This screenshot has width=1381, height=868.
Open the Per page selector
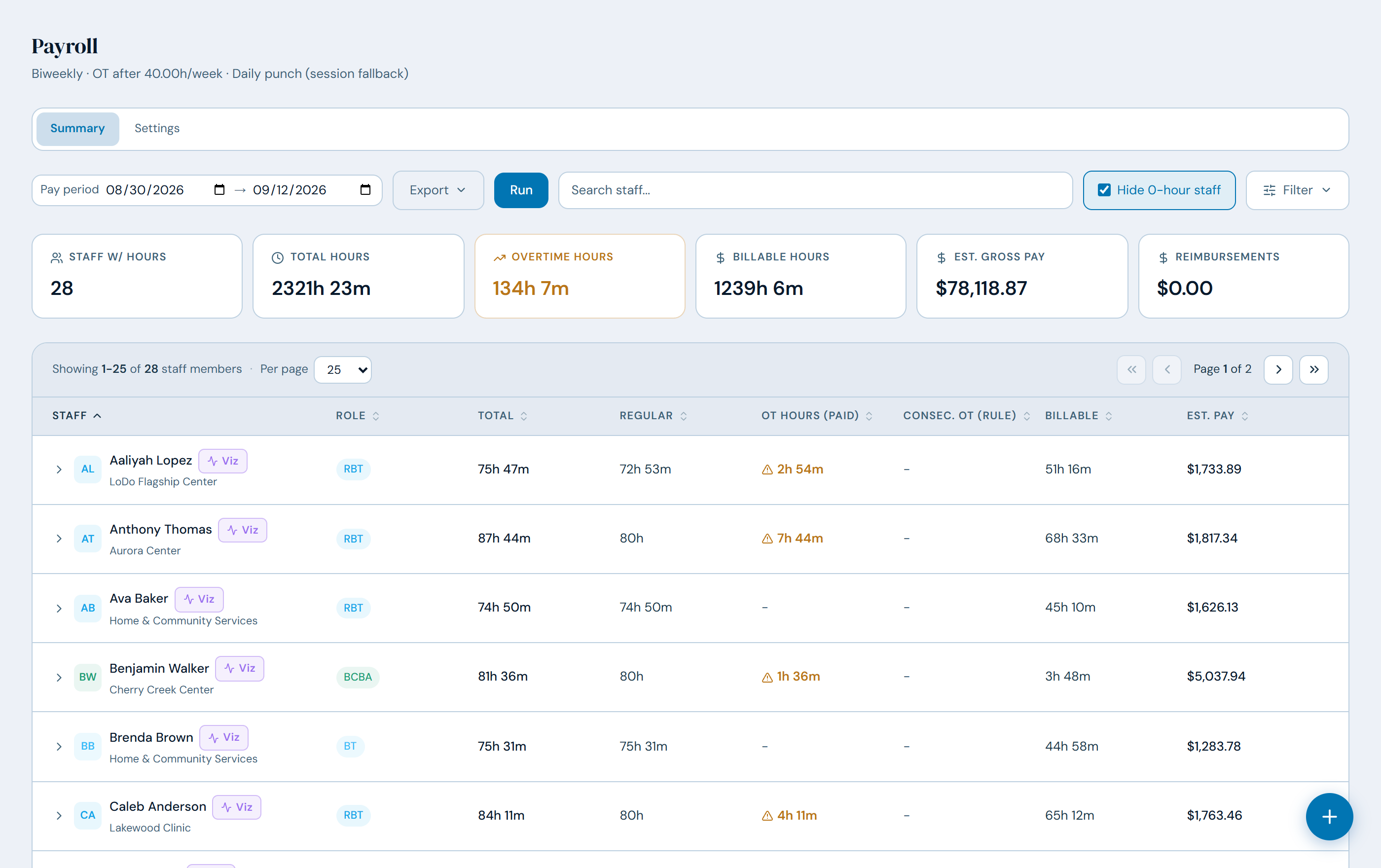(343, 370)
